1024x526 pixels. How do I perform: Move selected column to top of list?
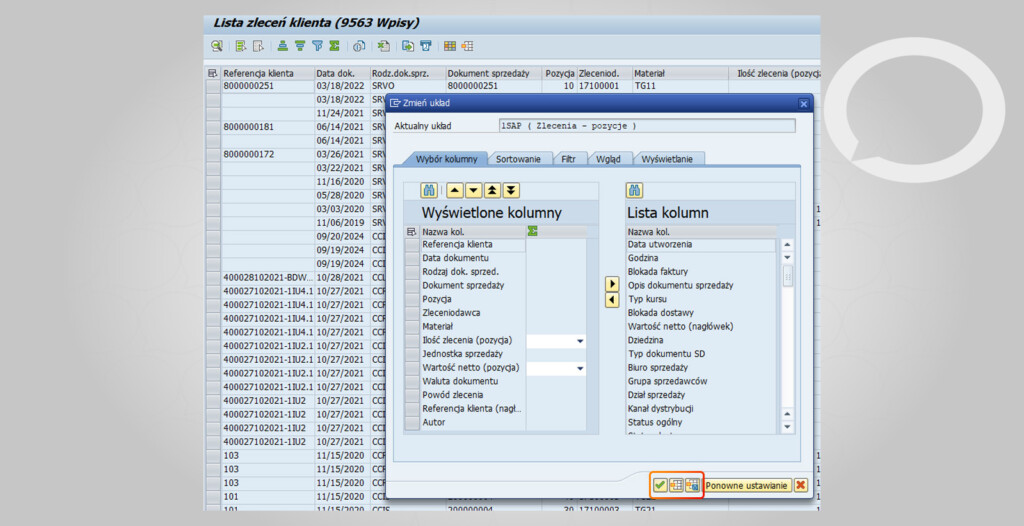[x=492, y=191]
